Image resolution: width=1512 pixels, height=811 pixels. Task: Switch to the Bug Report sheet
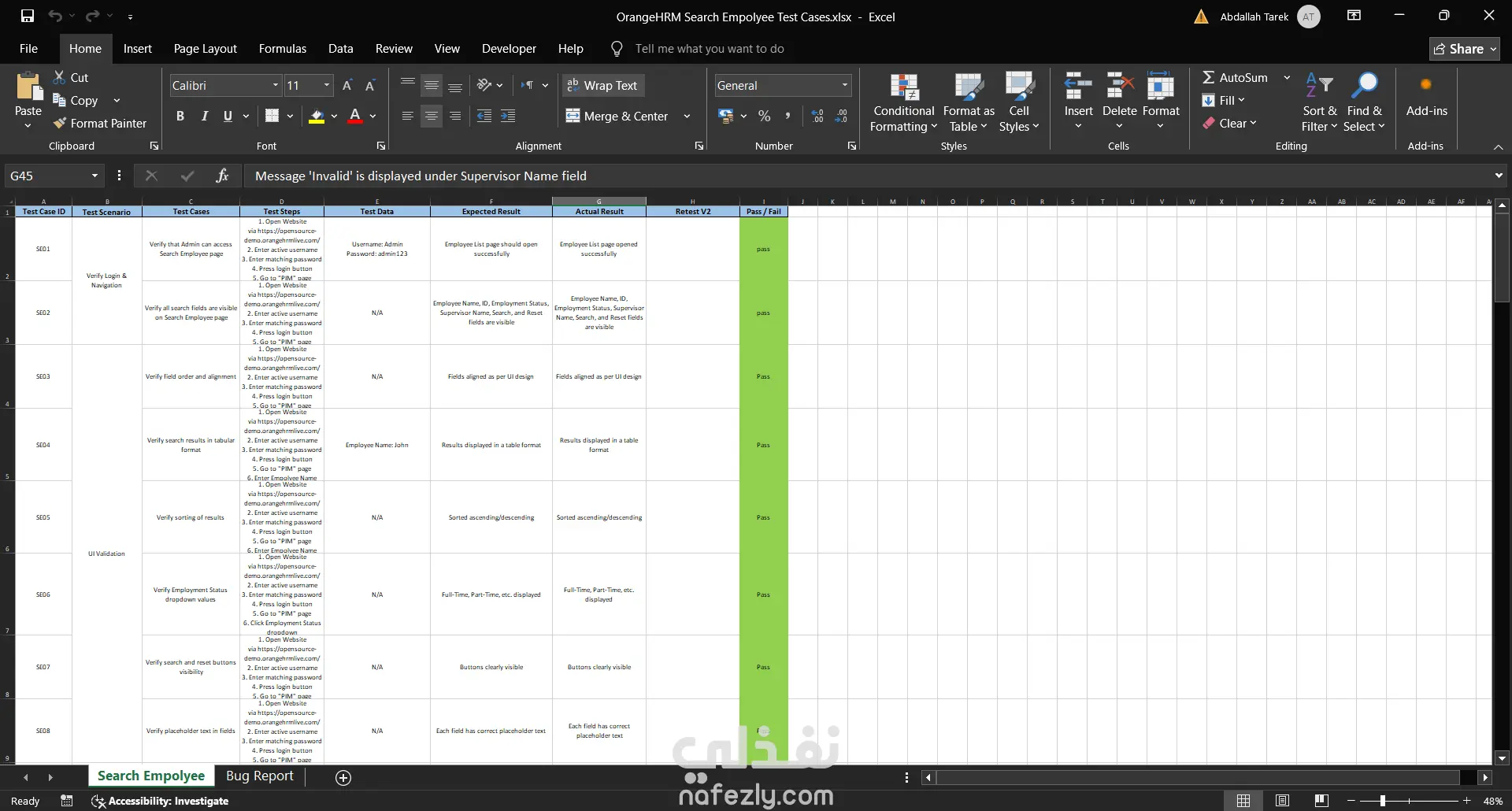pyautogui.click(x=260, y=776)
